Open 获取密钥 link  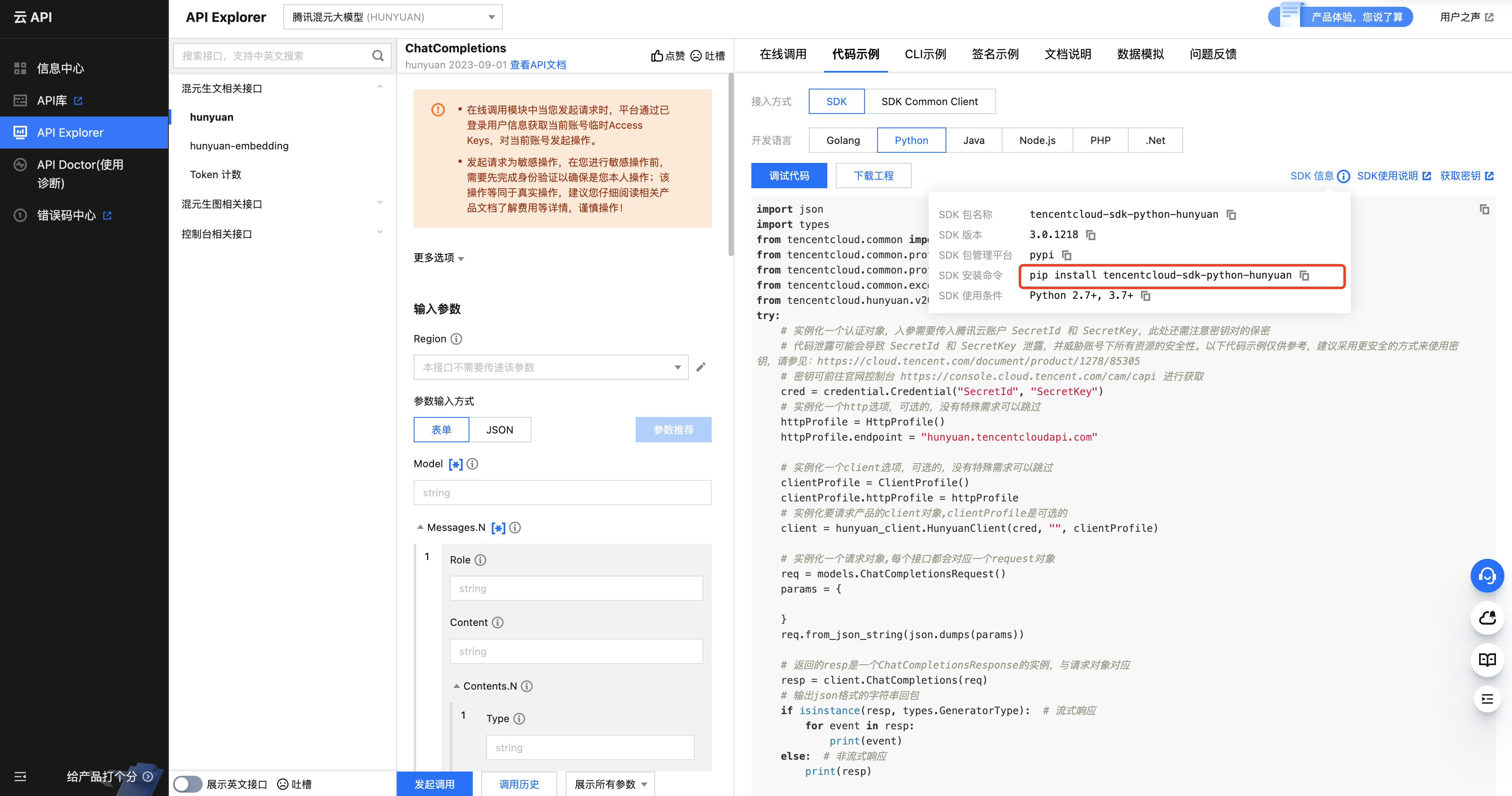1466,176
